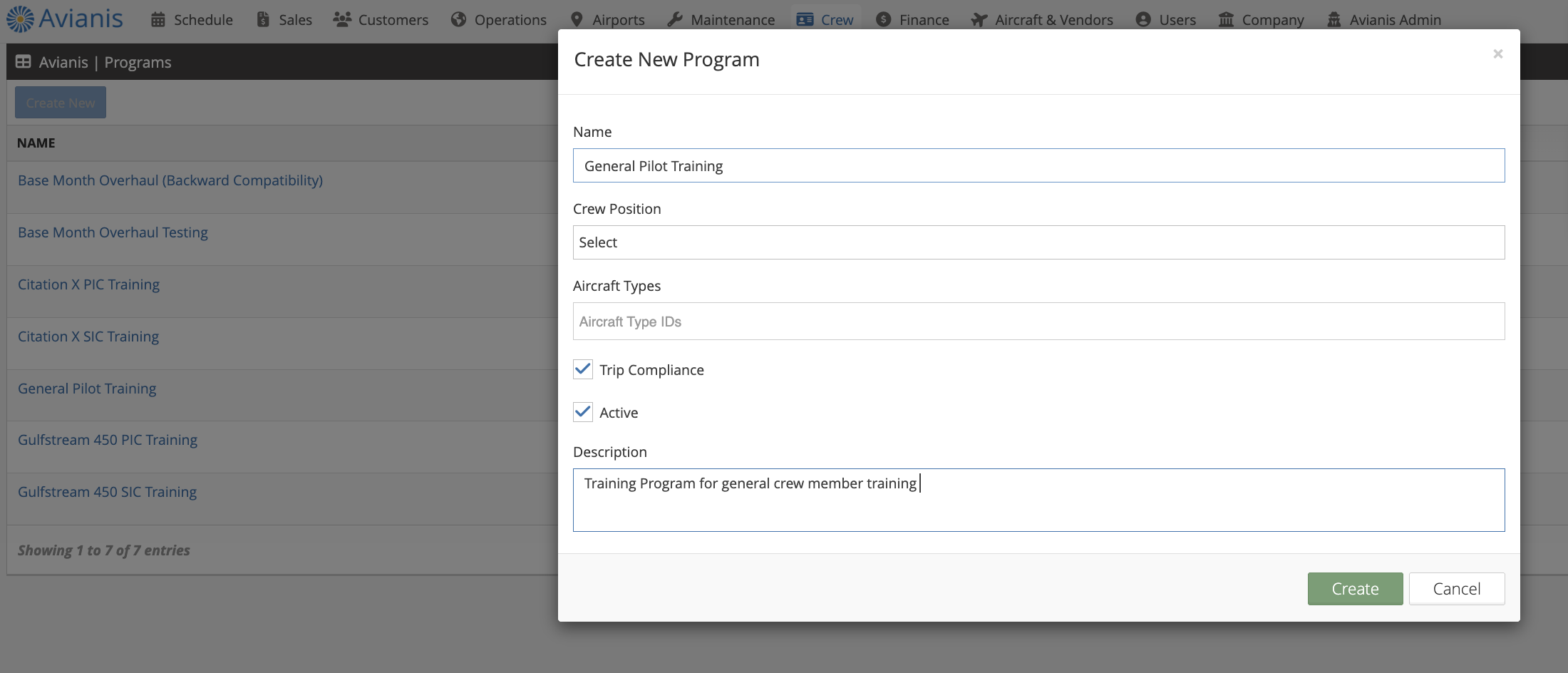This screenshot has width=1568, height=673.
Task: Cancel the new program dialog
Action: [1456, 589]
